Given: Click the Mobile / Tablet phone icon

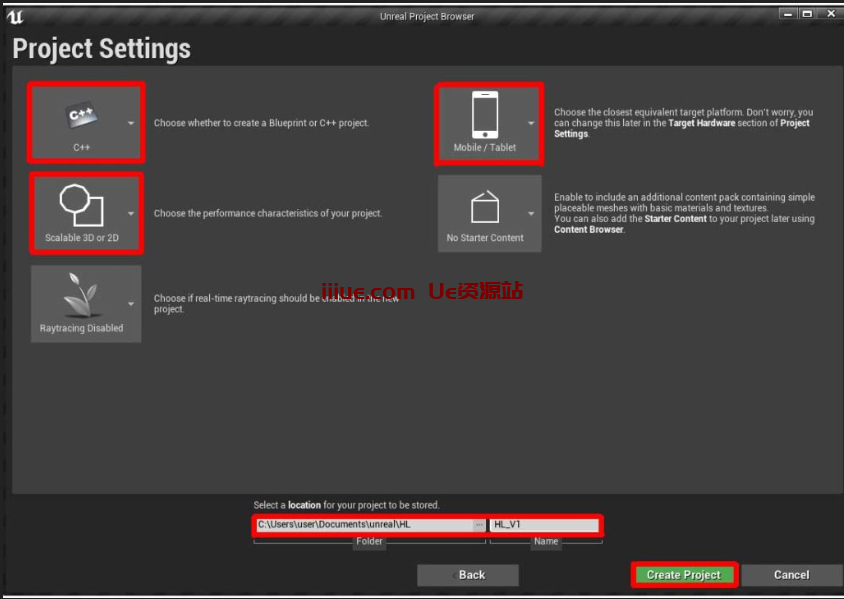Looking at the screenshot, I should click(x=485, y=116).
